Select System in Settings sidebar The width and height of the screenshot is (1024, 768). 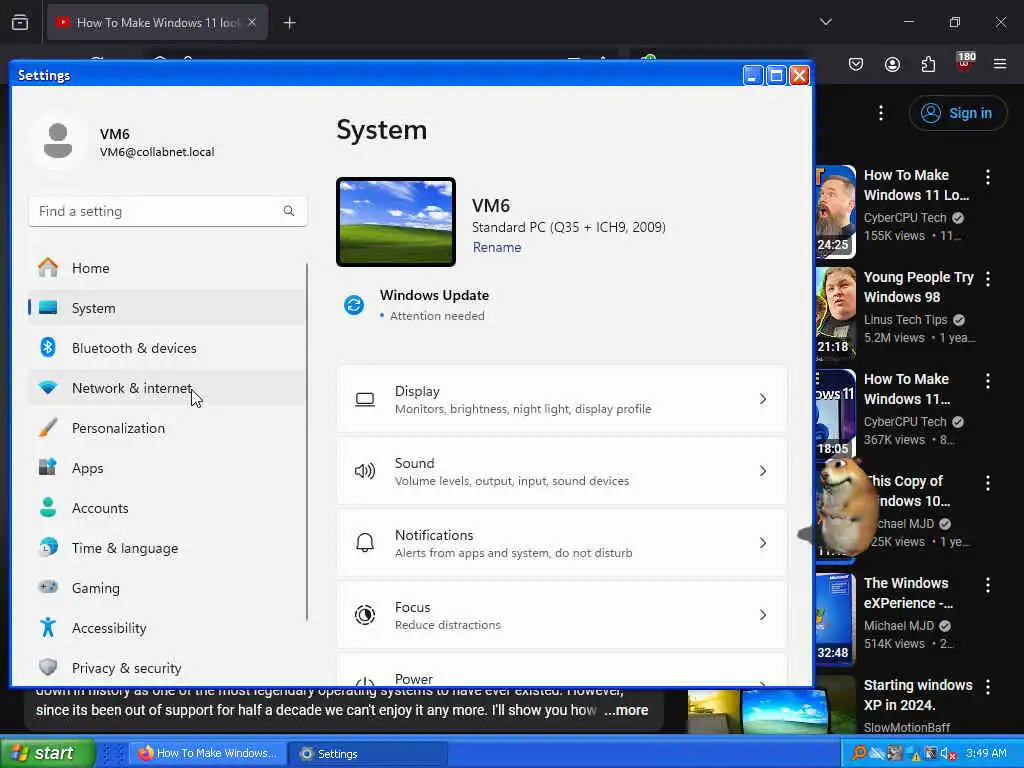167,308
